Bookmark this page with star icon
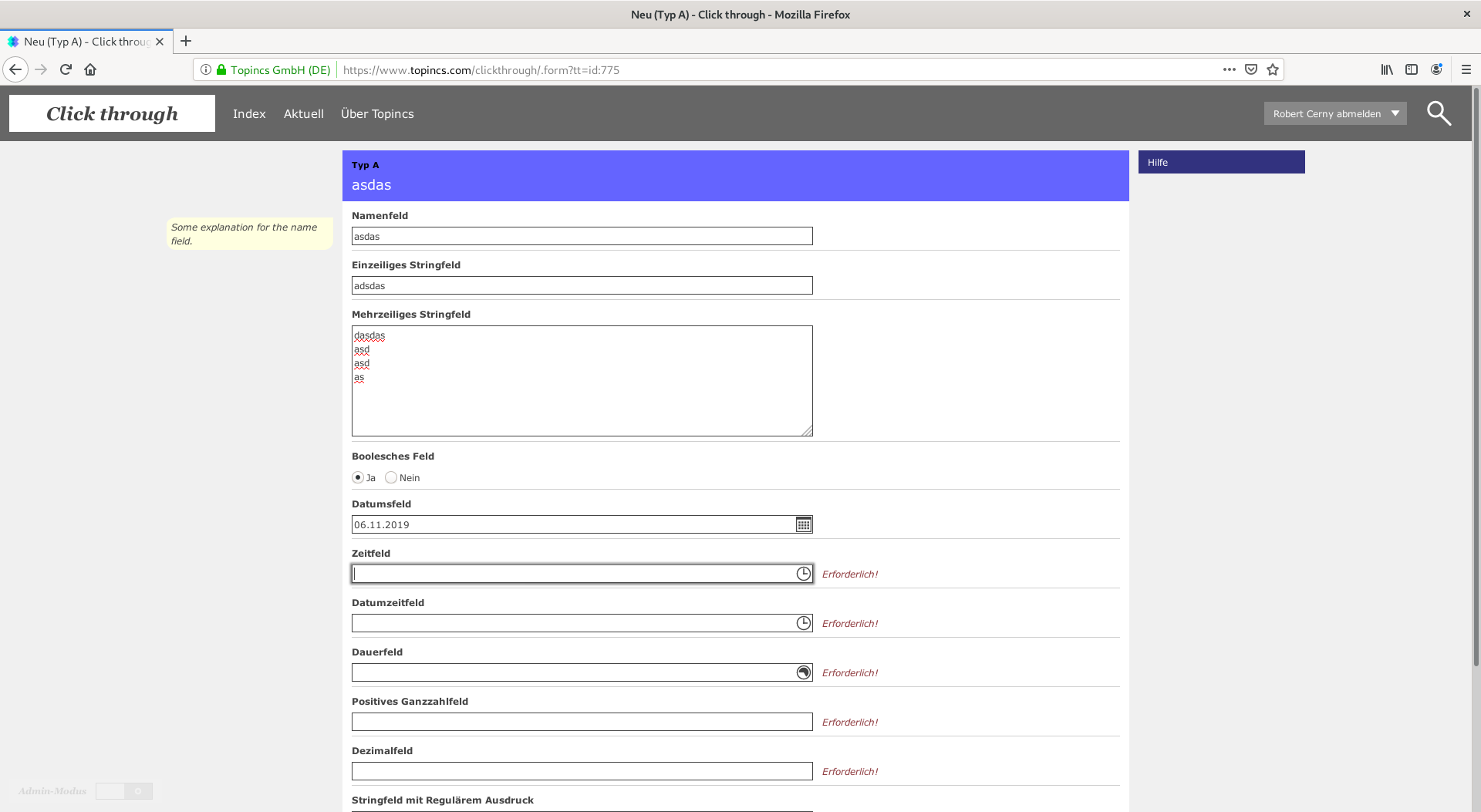This screenshot has height=812, width=1481. click(1273, 69)
